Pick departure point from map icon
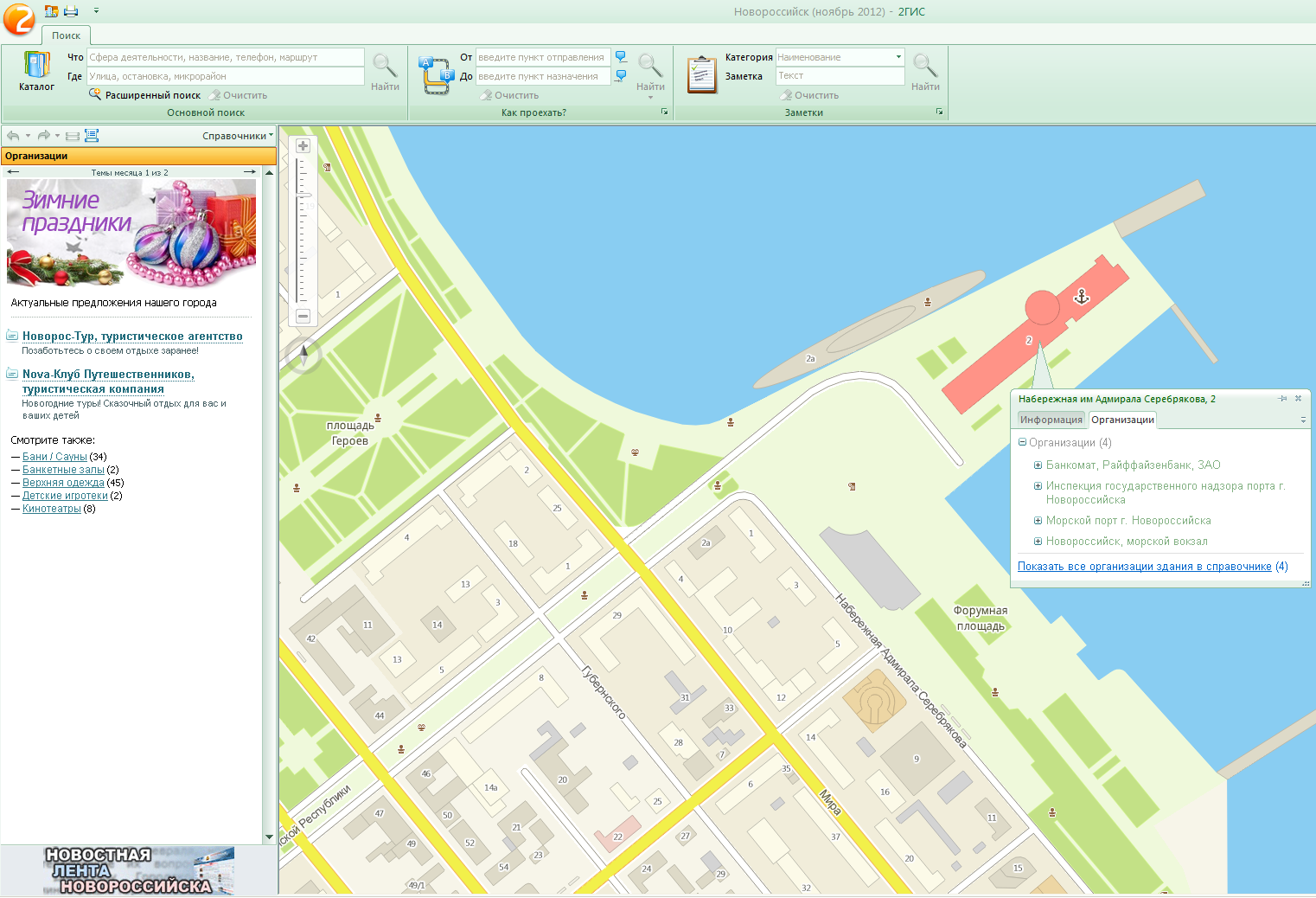Screen dimensions: 1316x898 (x=621, y=57)
